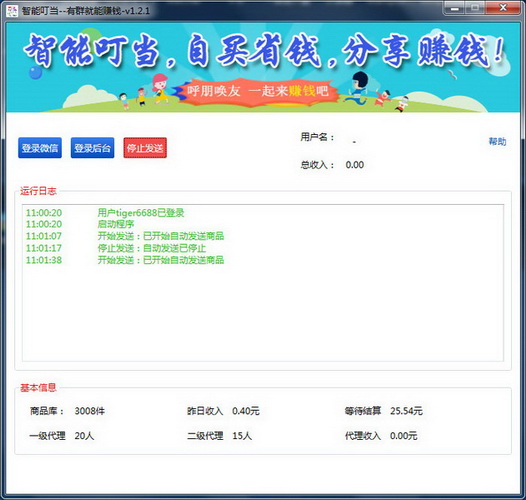Viewport: 526px width, 500px height.
Task: Click the 登录微信 button
Action: (40, 148)
